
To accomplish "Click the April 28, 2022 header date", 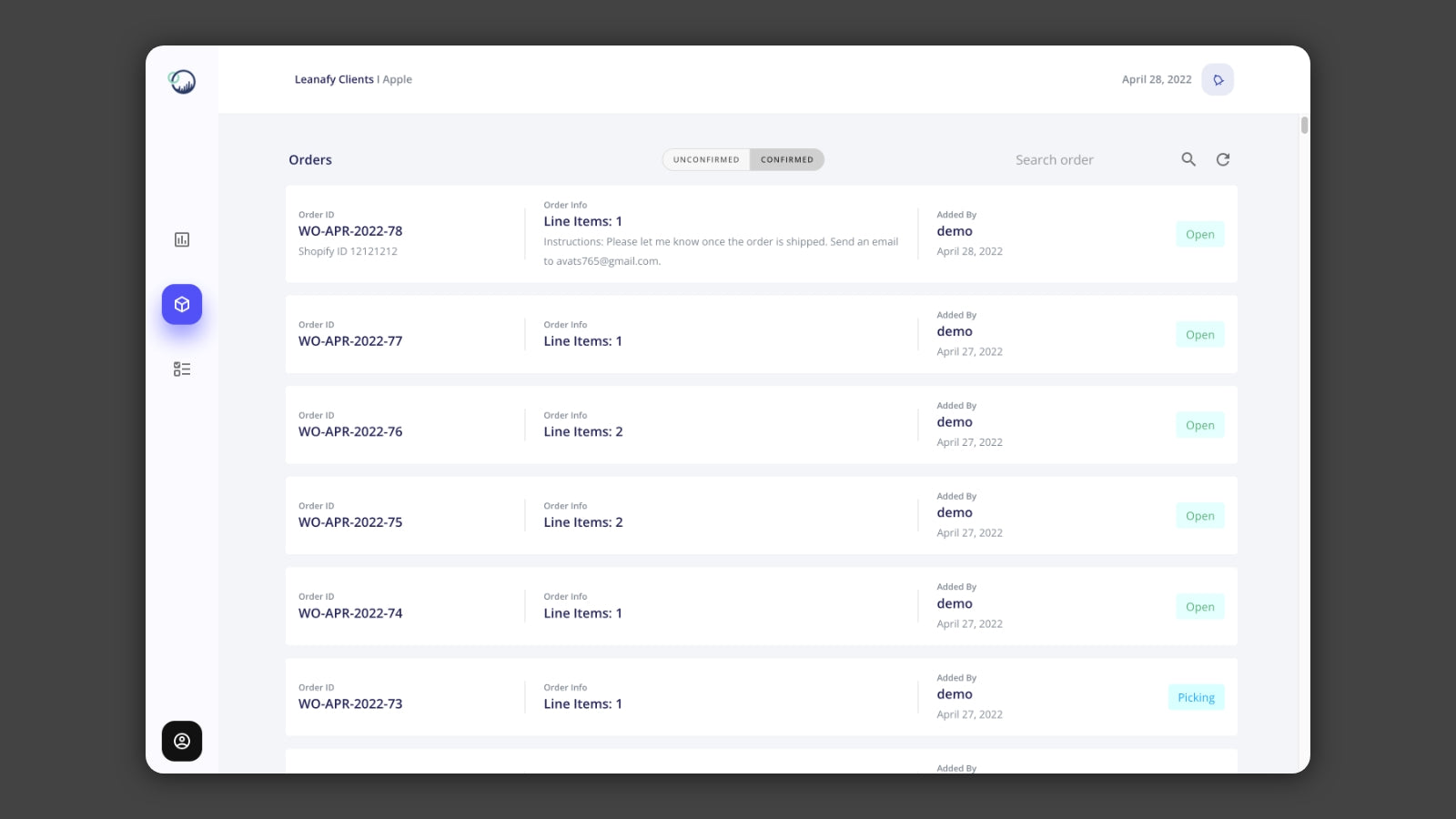I will [1156, 80].
